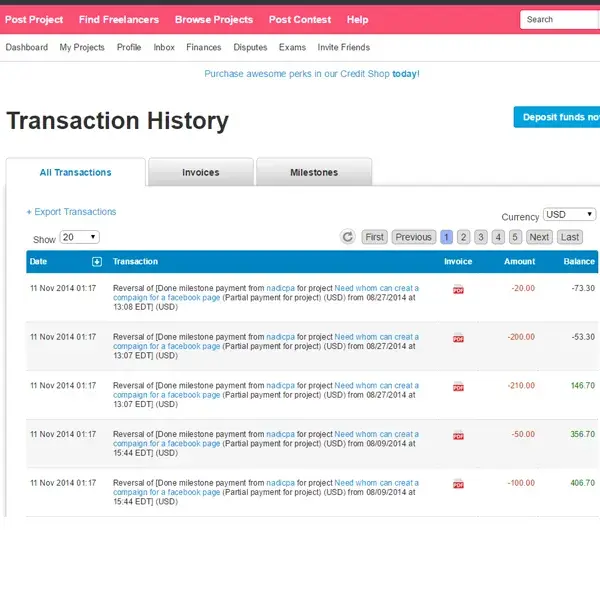Jump to page 3 of transactions
600x600 pixels.
point(481,237)
